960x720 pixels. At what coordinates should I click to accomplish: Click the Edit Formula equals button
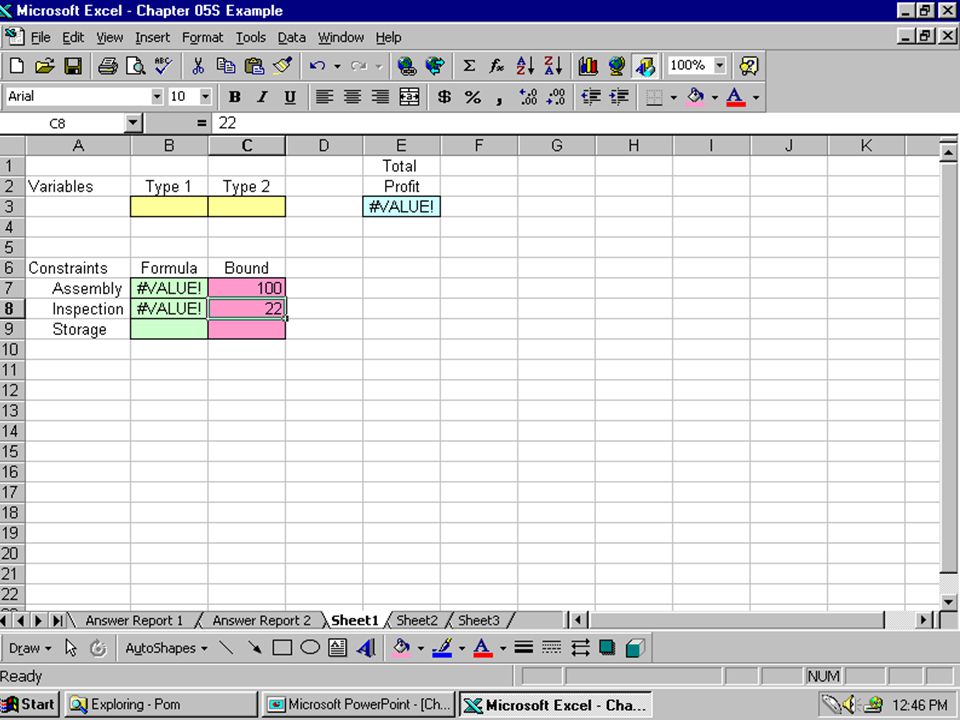coord(201,124)
